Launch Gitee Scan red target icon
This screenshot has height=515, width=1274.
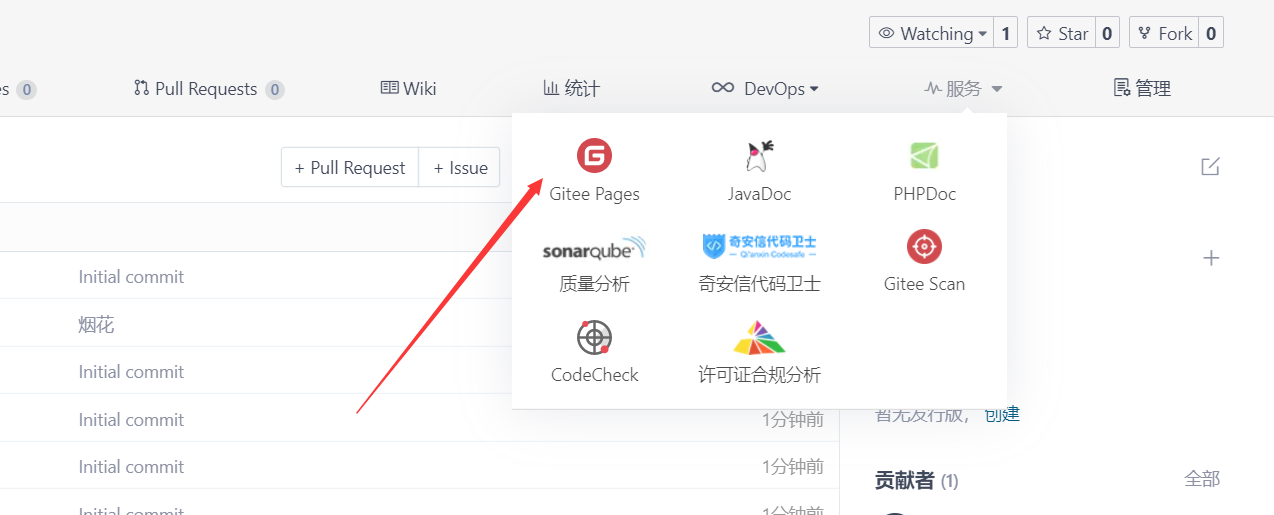tap(924, 246)
